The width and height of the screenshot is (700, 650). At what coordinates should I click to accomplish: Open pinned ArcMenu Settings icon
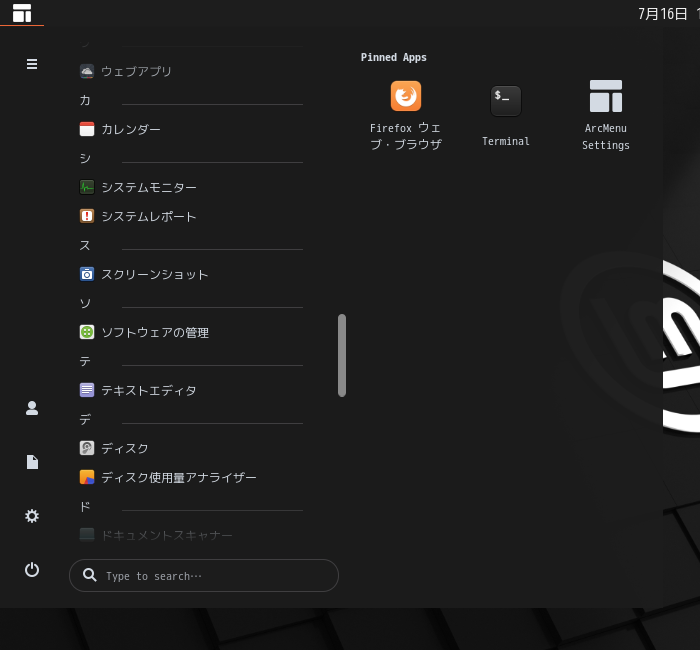click(x=606, y=96)
